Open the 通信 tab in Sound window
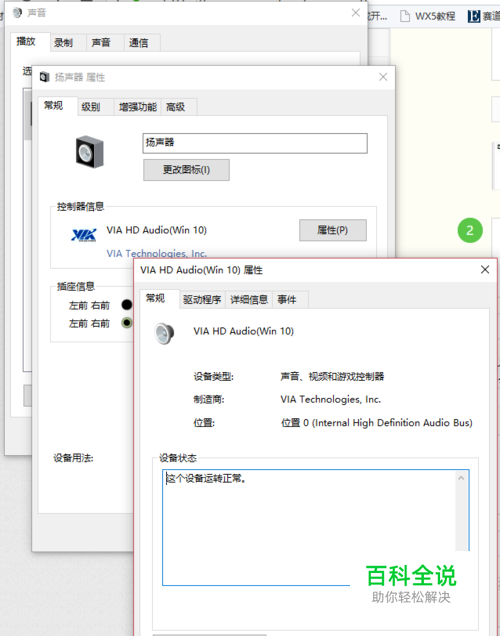 click(139, 43)
